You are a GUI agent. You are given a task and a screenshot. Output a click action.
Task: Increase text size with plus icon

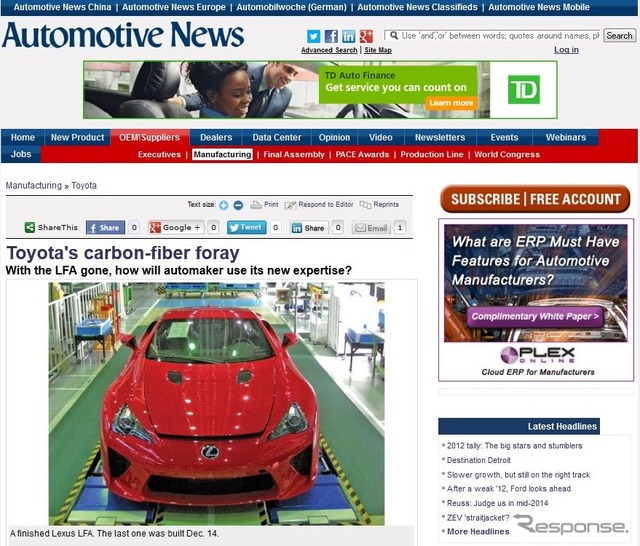223,205
